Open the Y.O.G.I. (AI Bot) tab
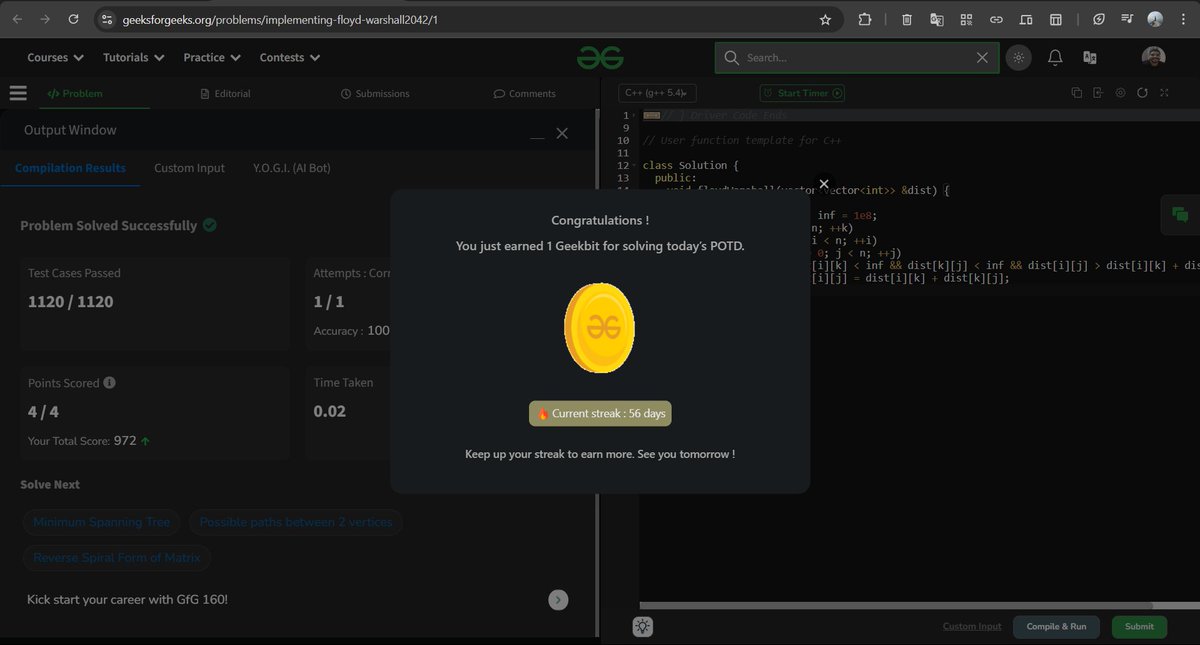This screenshot has height=645, width=1200. tap(291, 168)
